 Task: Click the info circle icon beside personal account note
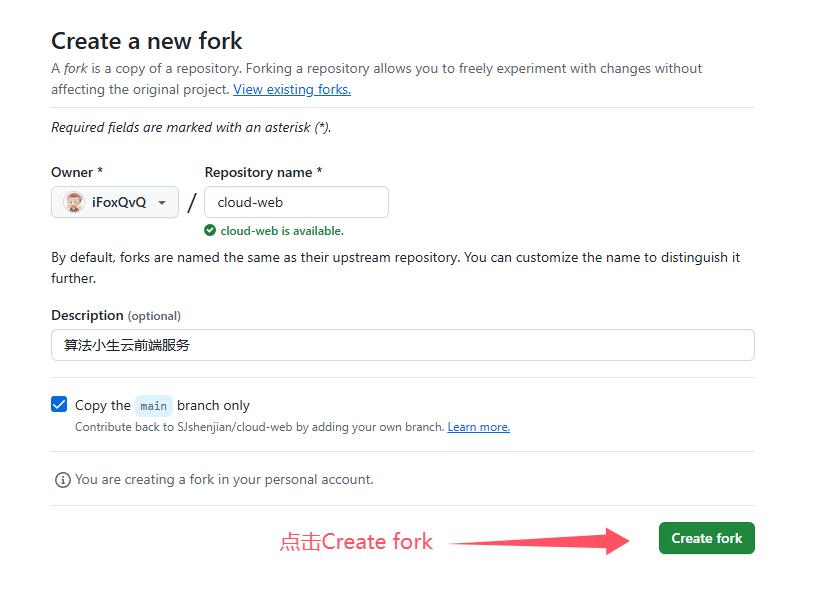click(x=63, y=480)
